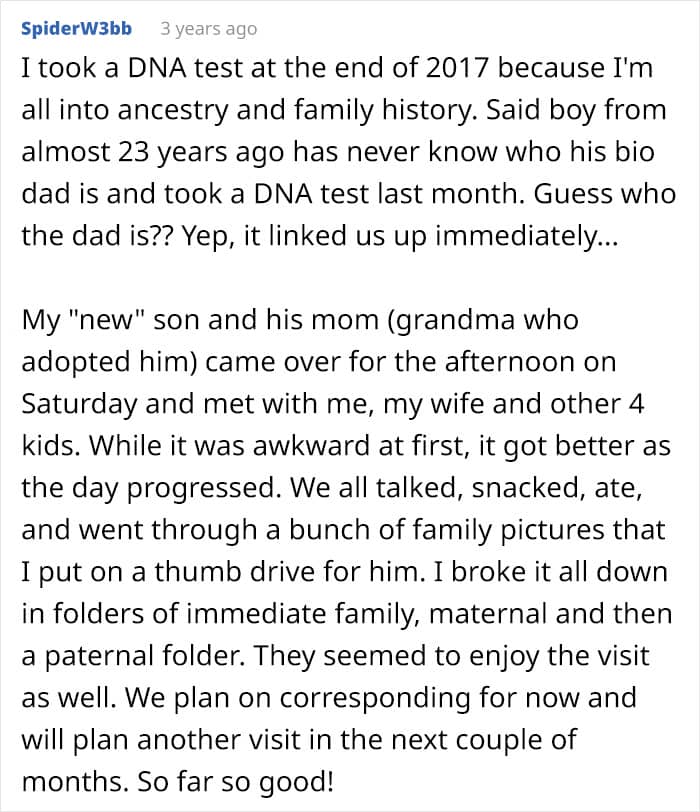Image resolution: width=700 pixels, height=812 pixels.
Task: Click the closing words 'So far so good!'
Action: point(236,782)
